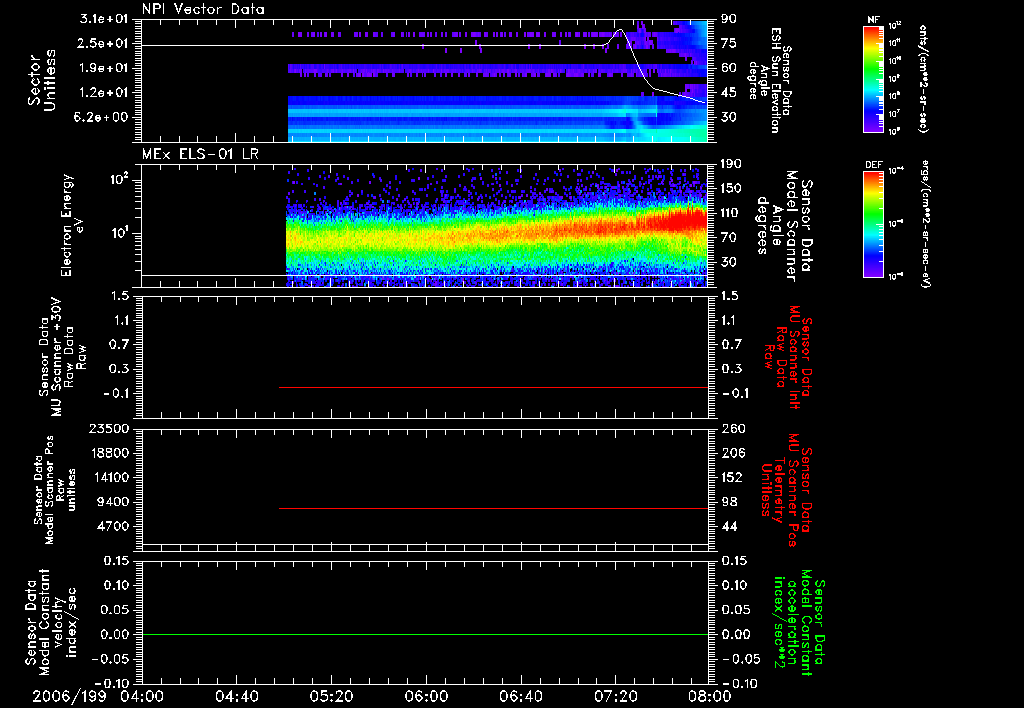
Task: Click the red line in MU Scanner +30V panel
Action: tap(494, 387)
